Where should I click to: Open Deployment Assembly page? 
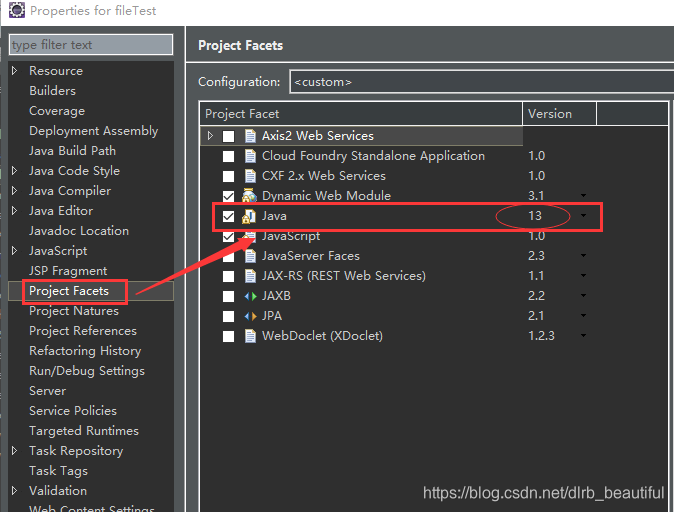[93, 131]
